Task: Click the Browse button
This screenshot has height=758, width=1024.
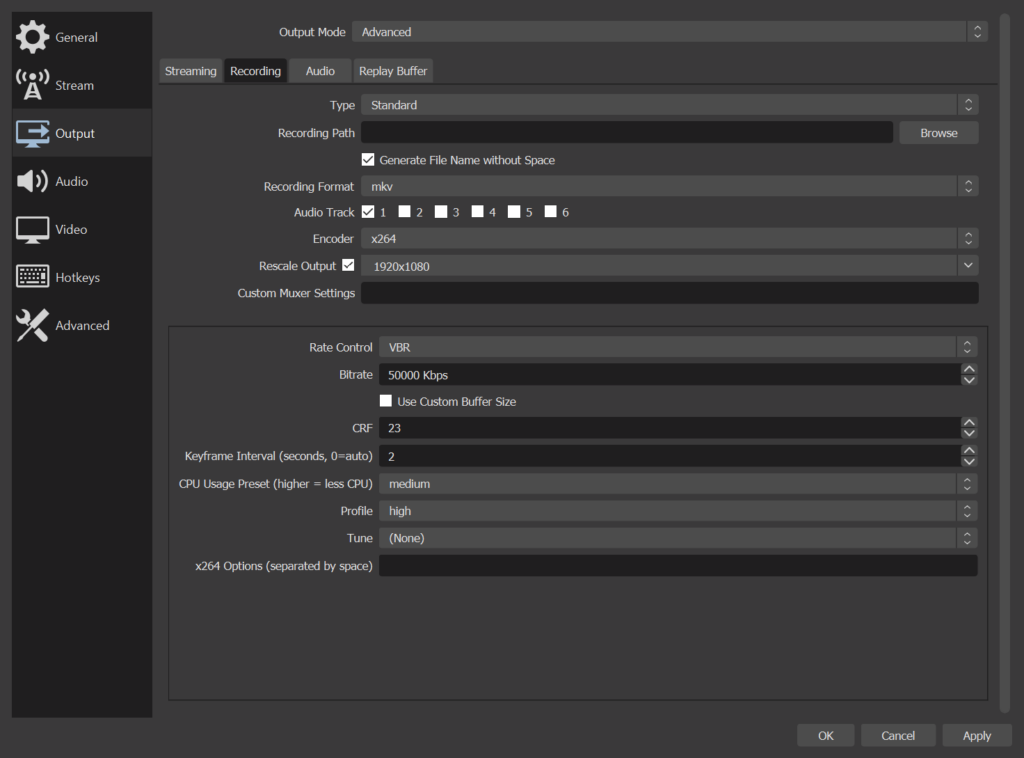Action: pos(938,132)
